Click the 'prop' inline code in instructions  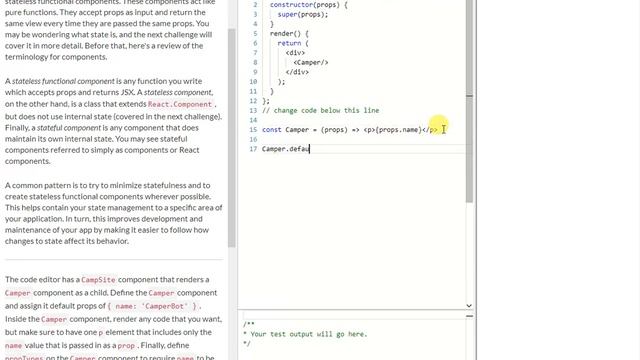[x=126, y=345]
